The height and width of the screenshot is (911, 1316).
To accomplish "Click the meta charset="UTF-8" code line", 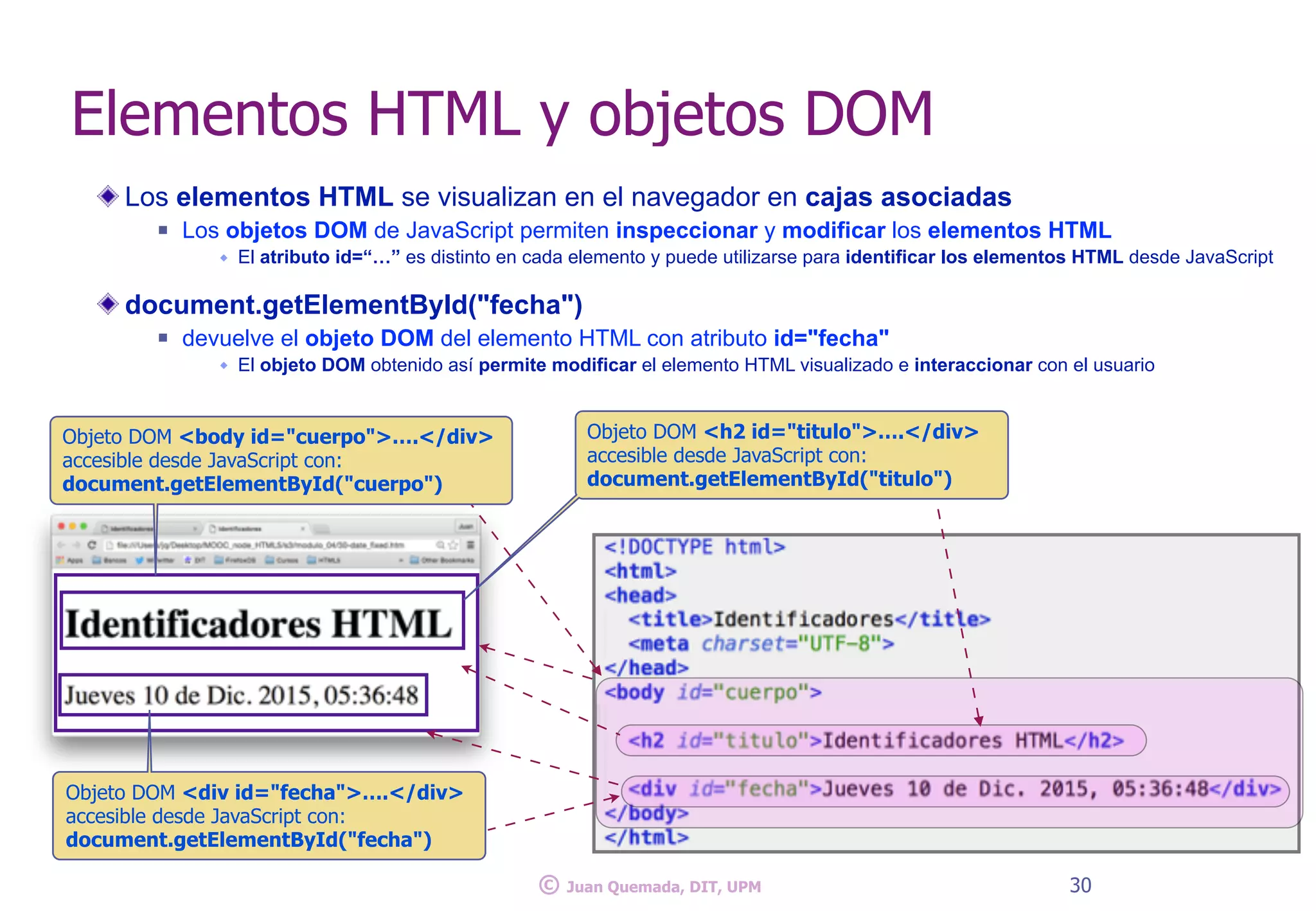I will [x=761, y=643].
